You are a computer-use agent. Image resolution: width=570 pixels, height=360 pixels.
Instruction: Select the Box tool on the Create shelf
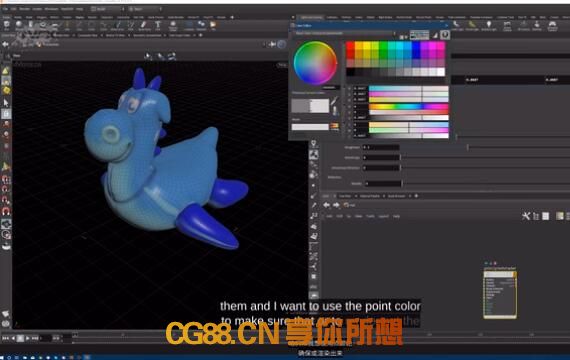[x=7, y=25]
